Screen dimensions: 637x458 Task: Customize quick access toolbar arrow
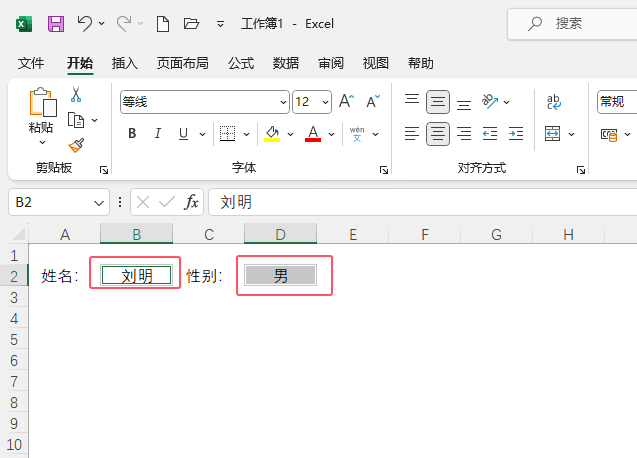pyautogui.click(x=220, y=24)
